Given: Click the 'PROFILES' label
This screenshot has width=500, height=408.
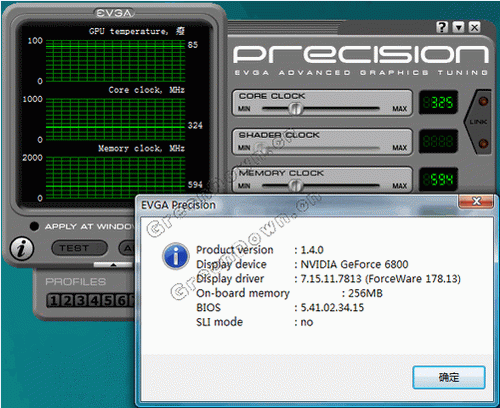Looking at the screenshot, I should pos(76,282).
